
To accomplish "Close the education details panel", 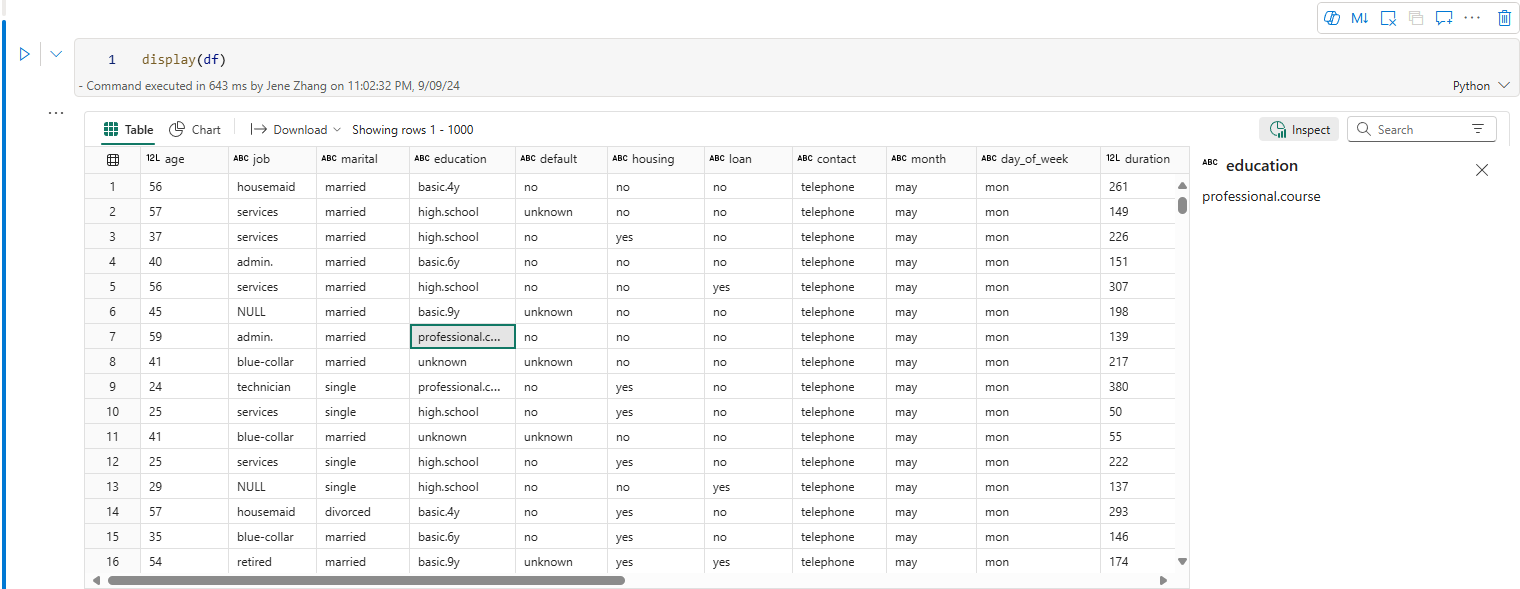I will [1482, 170].
